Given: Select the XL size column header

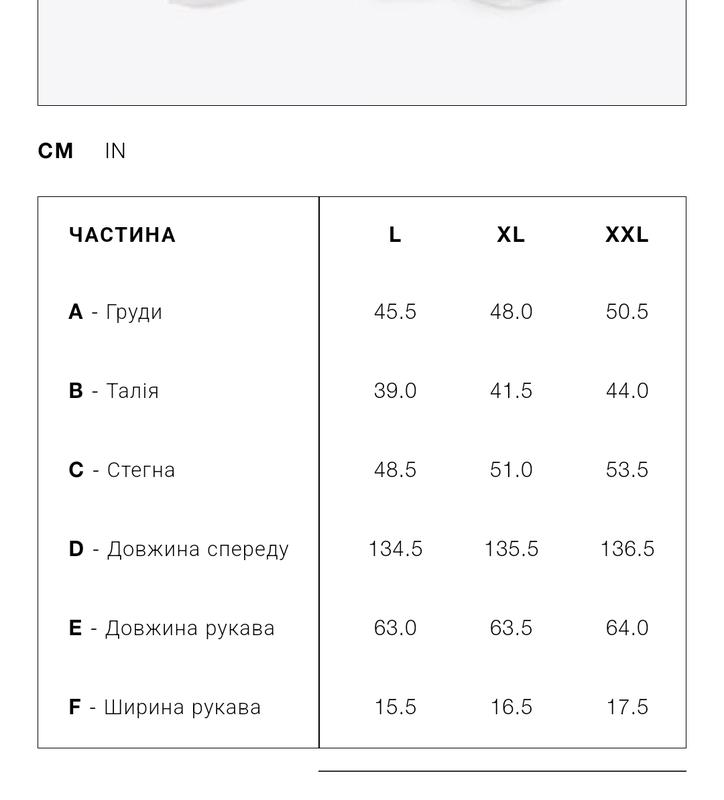Looking at the screenshot, I should [x=511, y=235].
